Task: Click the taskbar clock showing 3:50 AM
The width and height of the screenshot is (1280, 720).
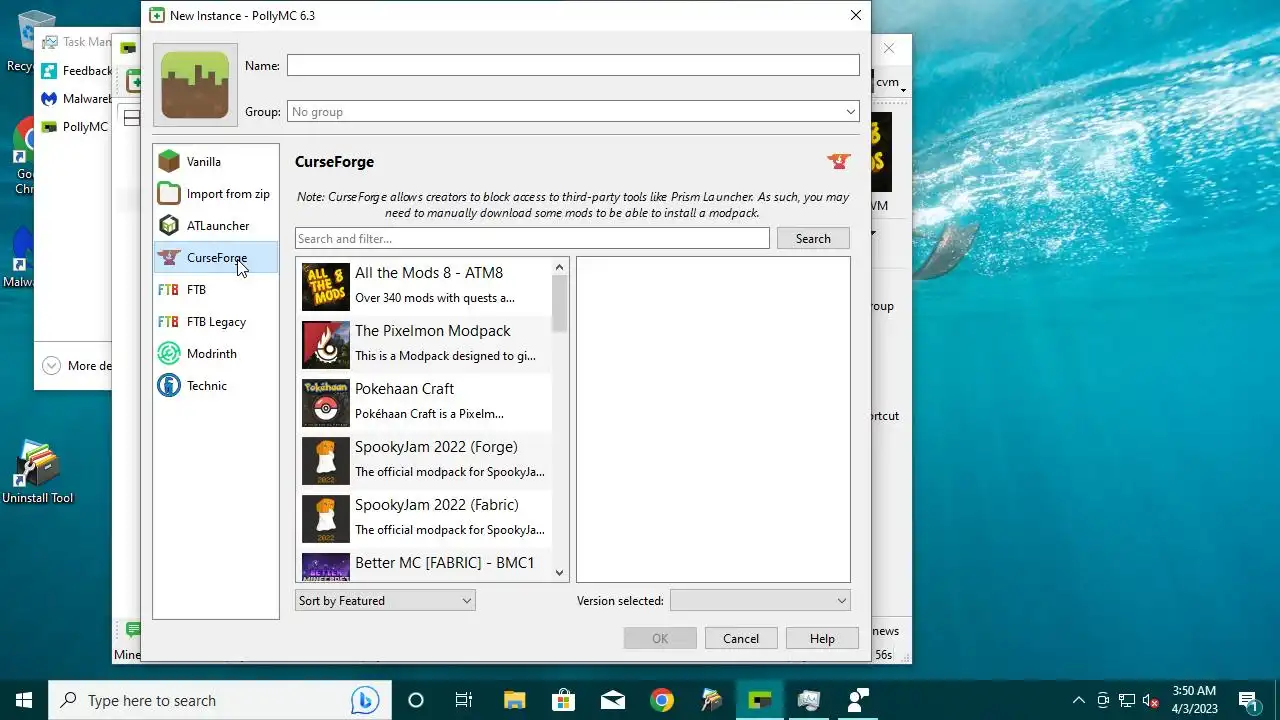Action: coord(1193,700)
